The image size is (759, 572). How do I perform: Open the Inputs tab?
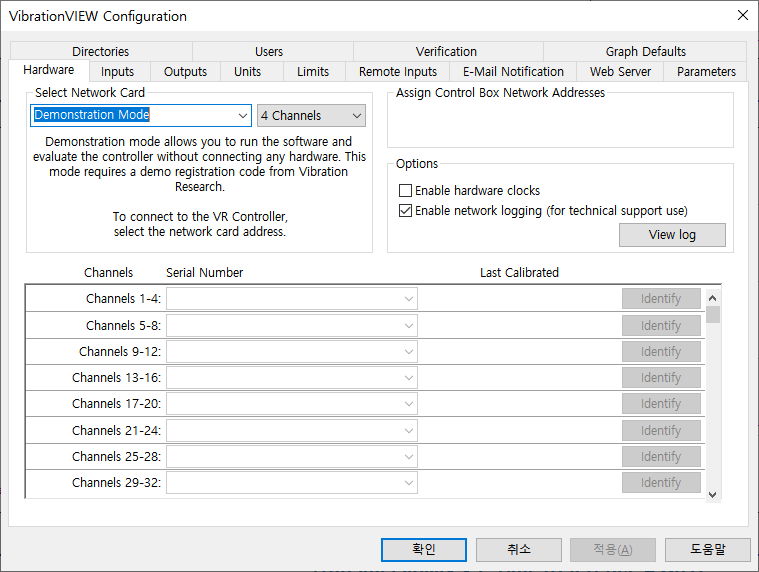point(117,72)
